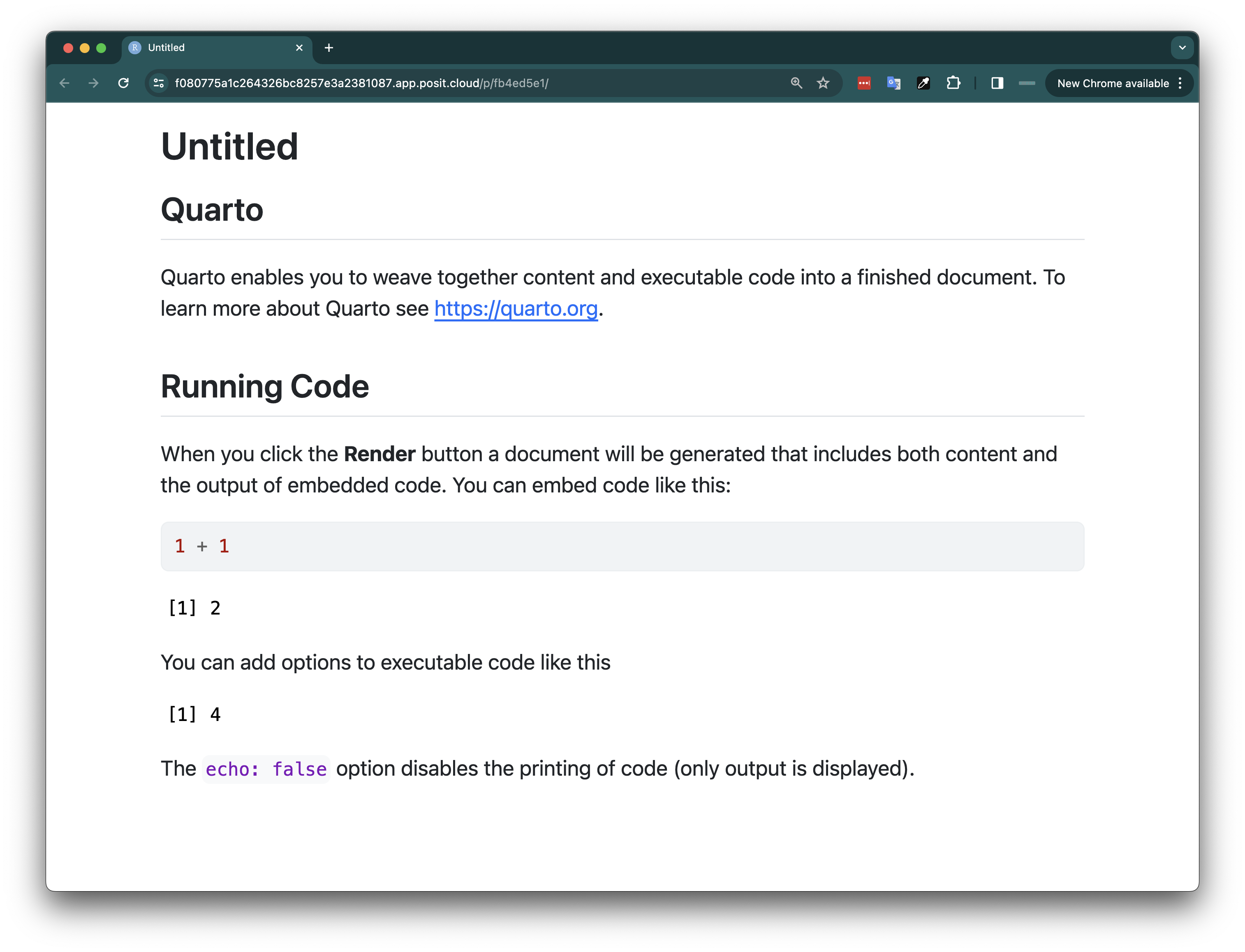Image resolution: width=1245 pixels, height=952 pixels.
Task: Close the Untitled tab
Action: point(299,48)
